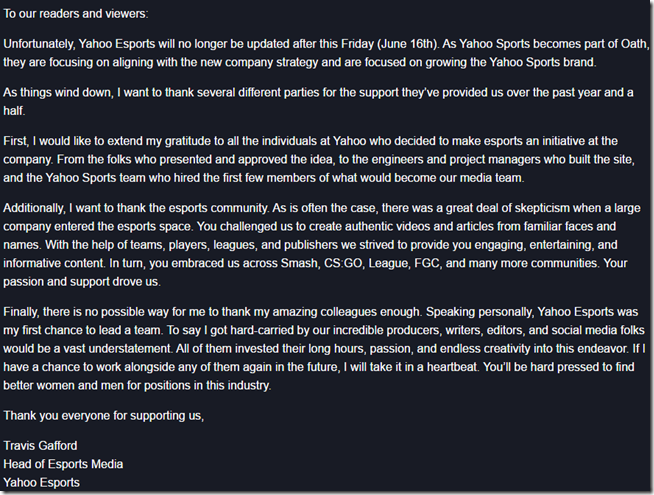Click the word 'half.' ending the third paragraph
Image resolution: width=654 pixels, height=495 pixels.
point(14,111)
